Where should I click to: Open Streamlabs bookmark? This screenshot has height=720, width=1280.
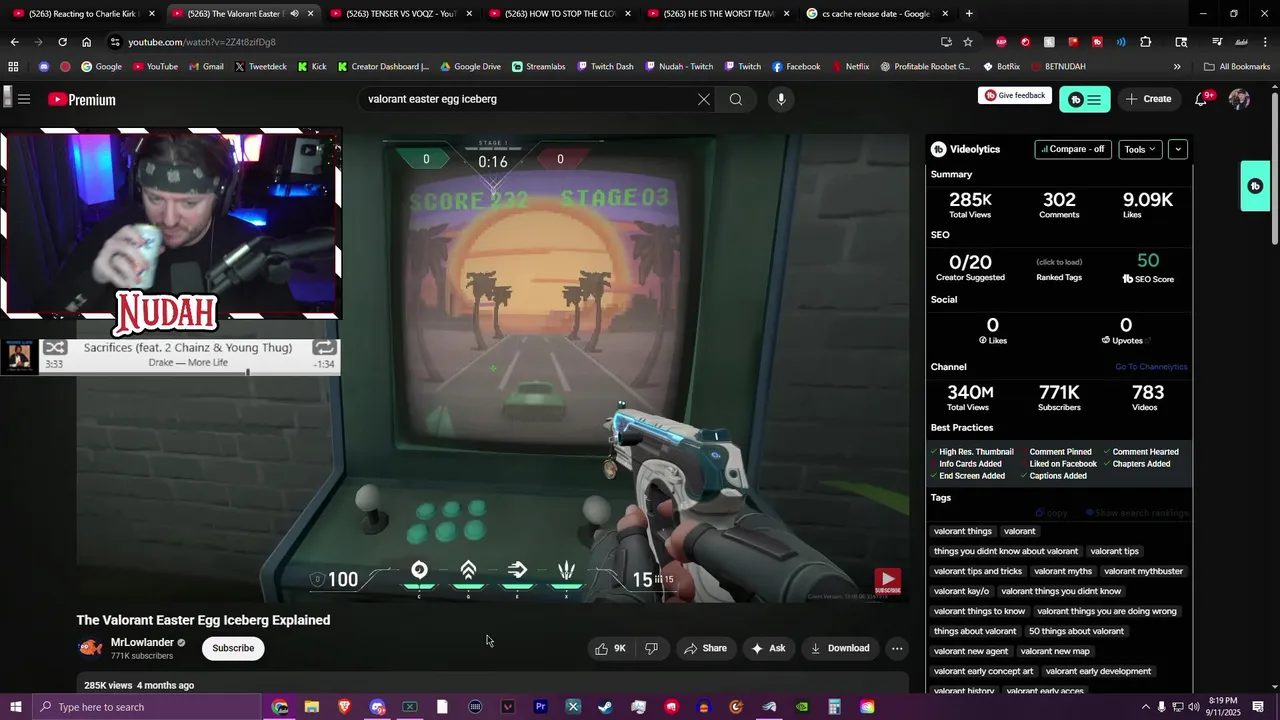(538, 67)
